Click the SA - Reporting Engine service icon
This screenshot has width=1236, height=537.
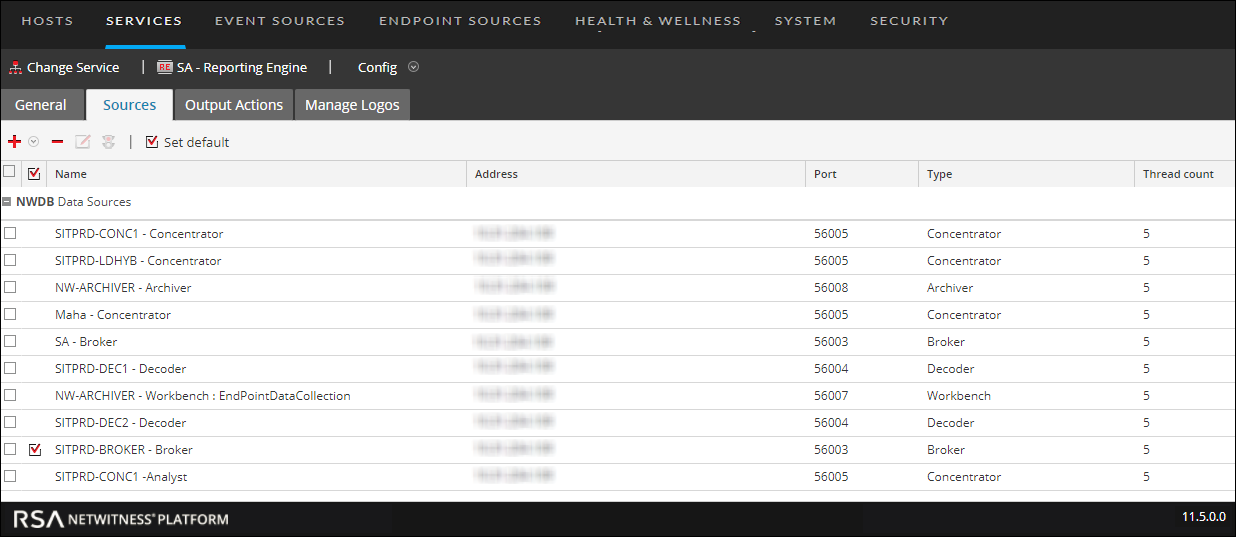tap(165, 68)
